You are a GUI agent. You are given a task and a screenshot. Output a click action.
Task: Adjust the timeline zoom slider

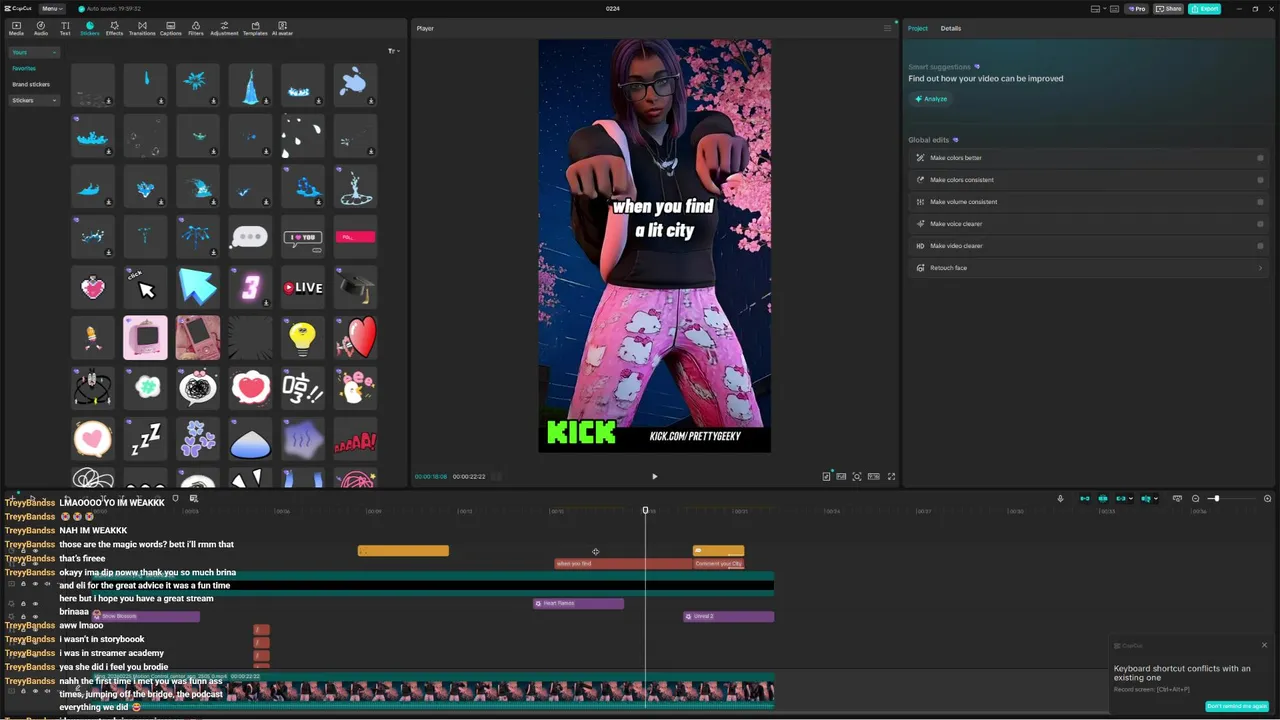(x=1216, y=498)
